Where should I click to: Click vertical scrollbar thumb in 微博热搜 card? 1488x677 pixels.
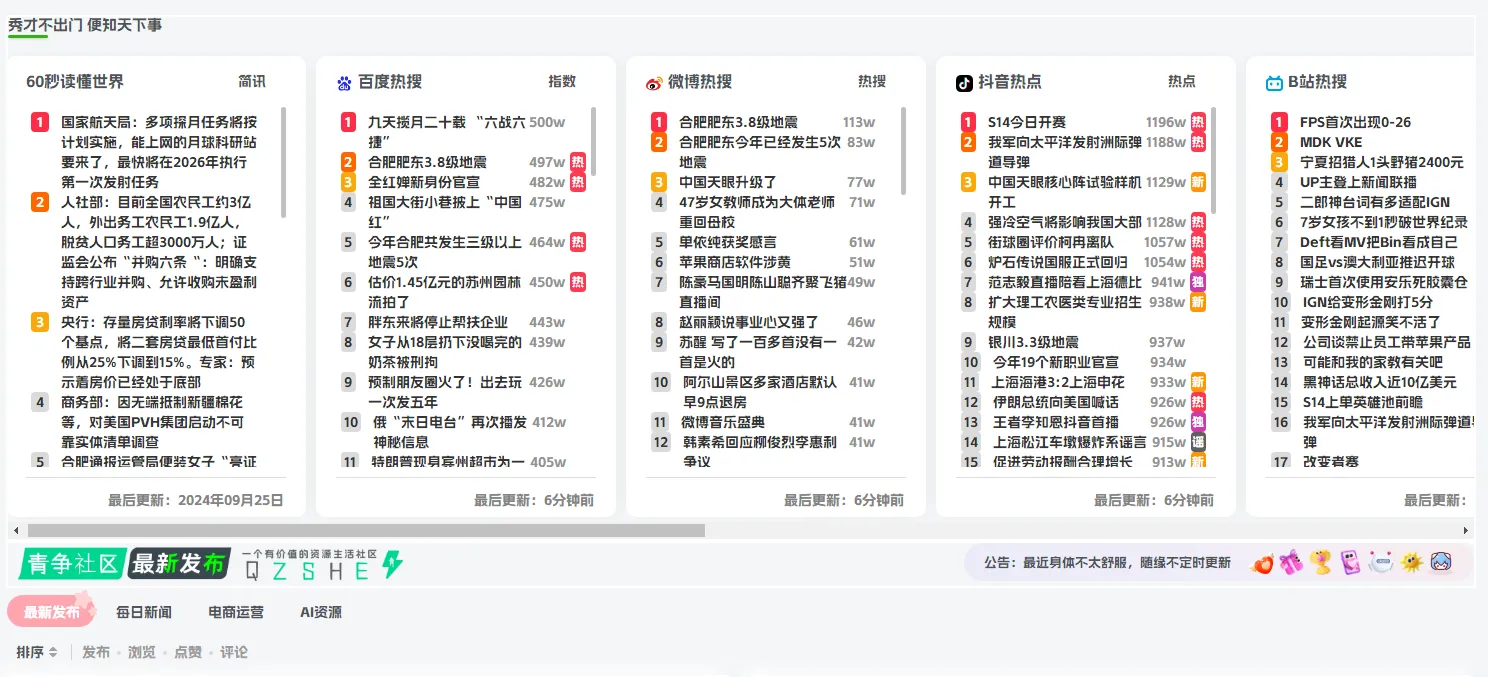pos(904,150)
